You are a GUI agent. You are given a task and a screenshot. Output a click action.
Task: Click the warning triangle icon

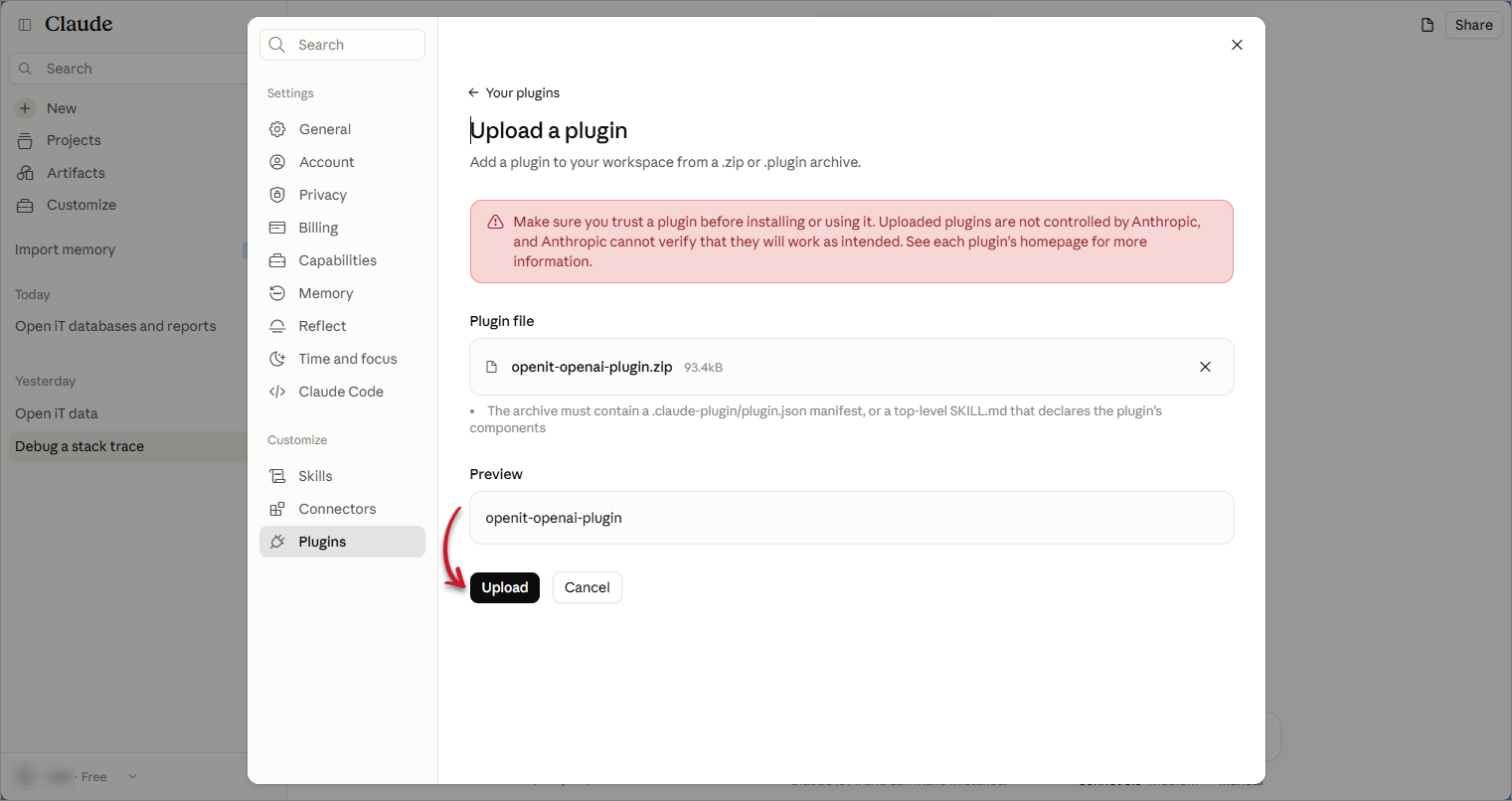click(x=495, y=222)
